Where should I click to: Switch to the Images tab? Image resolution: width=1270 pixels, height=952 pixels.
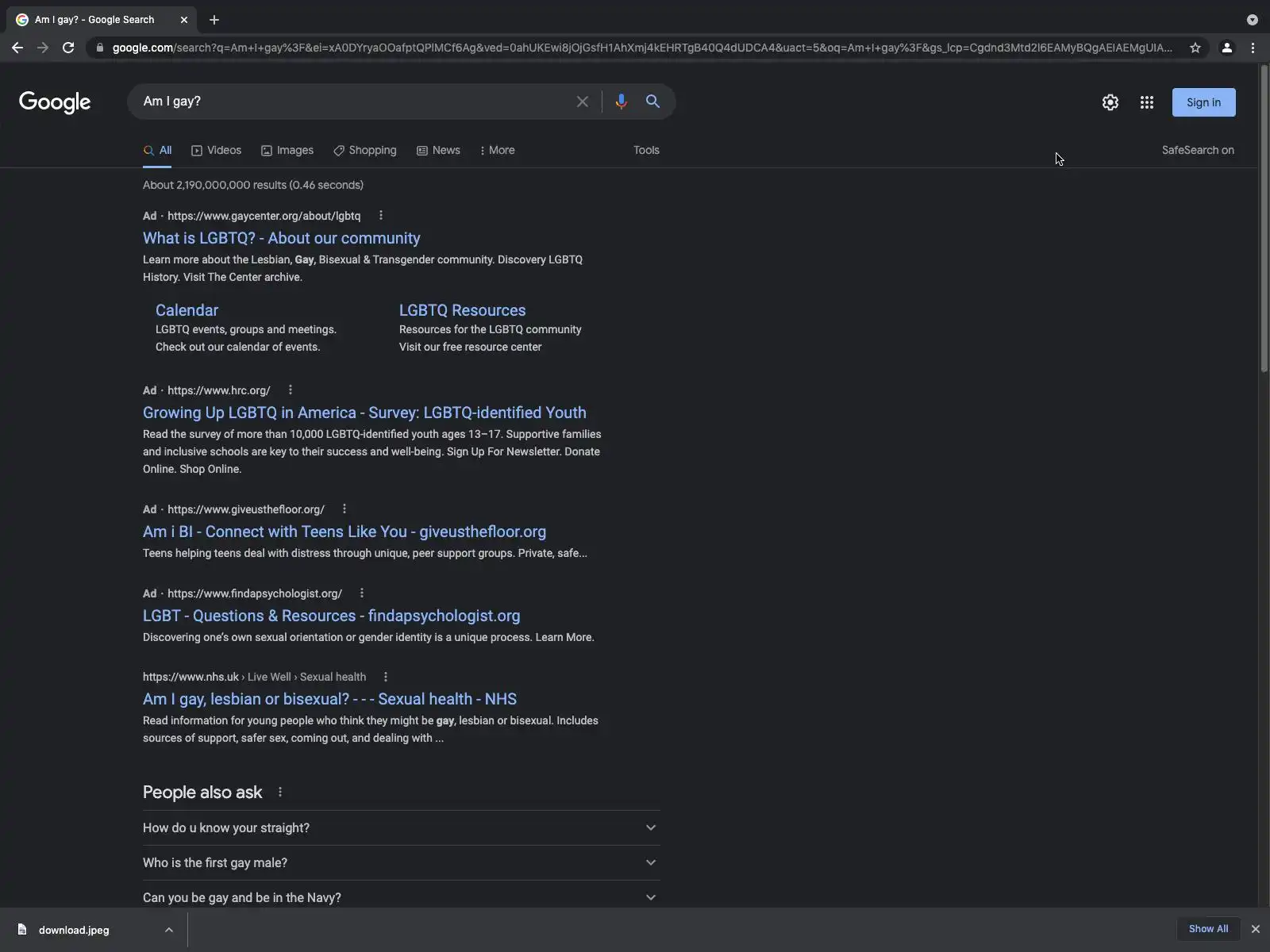tap(287, 150)
